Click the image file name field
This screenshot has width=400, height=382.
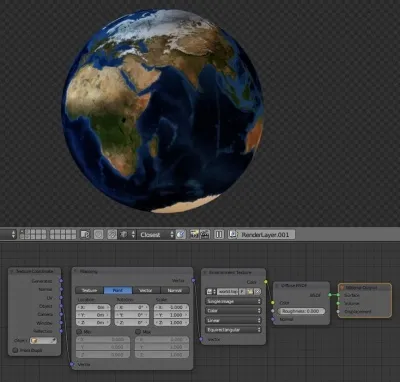click(x=228, y=292)
